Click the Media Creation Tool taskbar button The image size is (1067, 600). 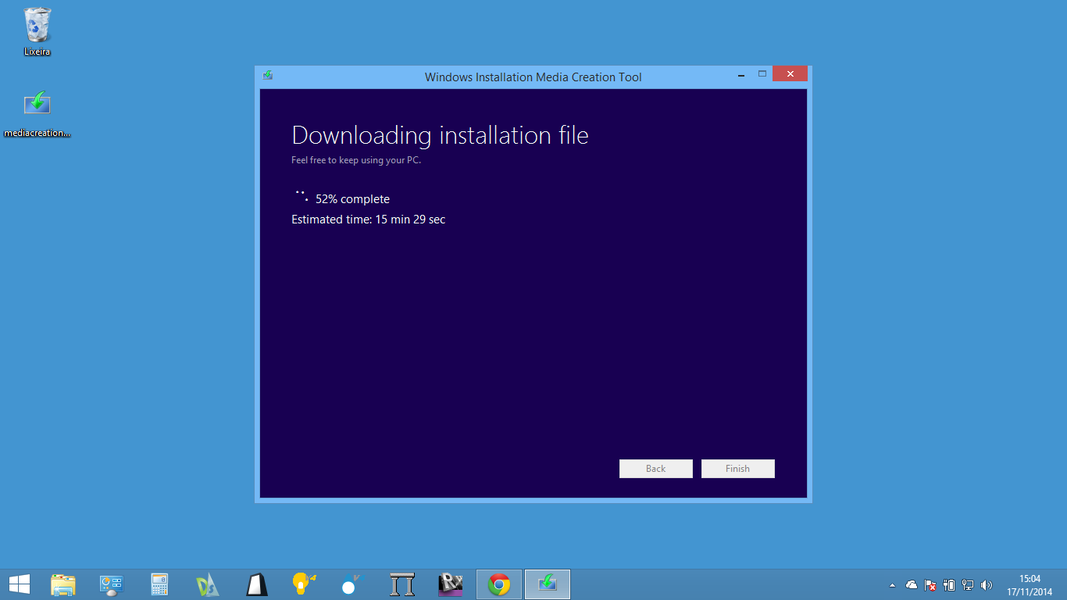(x=547, y=585)
